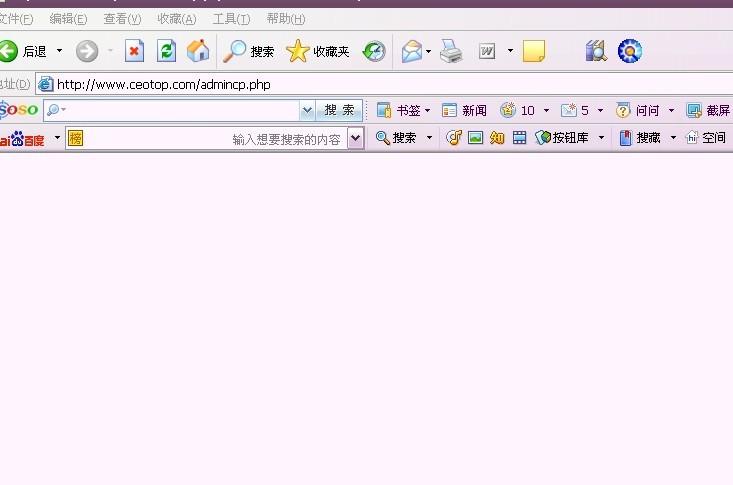
Task: Click the yellow 榜 ranking icon
Action: click(76, 138)
